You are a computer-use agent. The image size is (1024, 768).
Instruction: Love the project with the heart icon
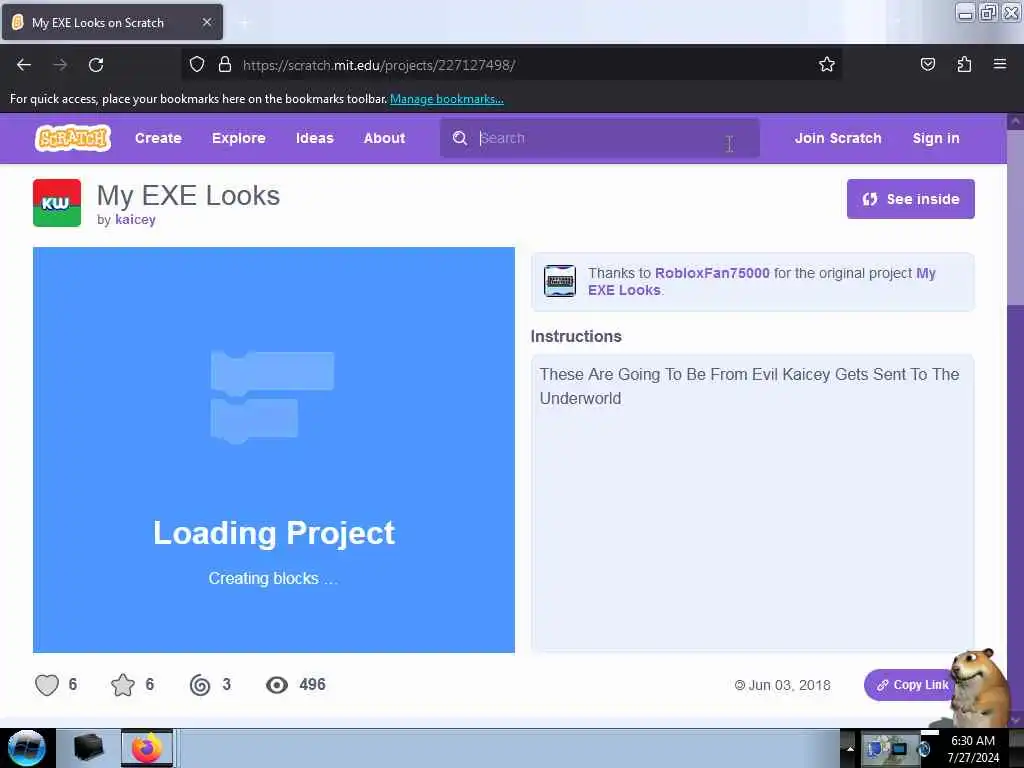point(47,684)
